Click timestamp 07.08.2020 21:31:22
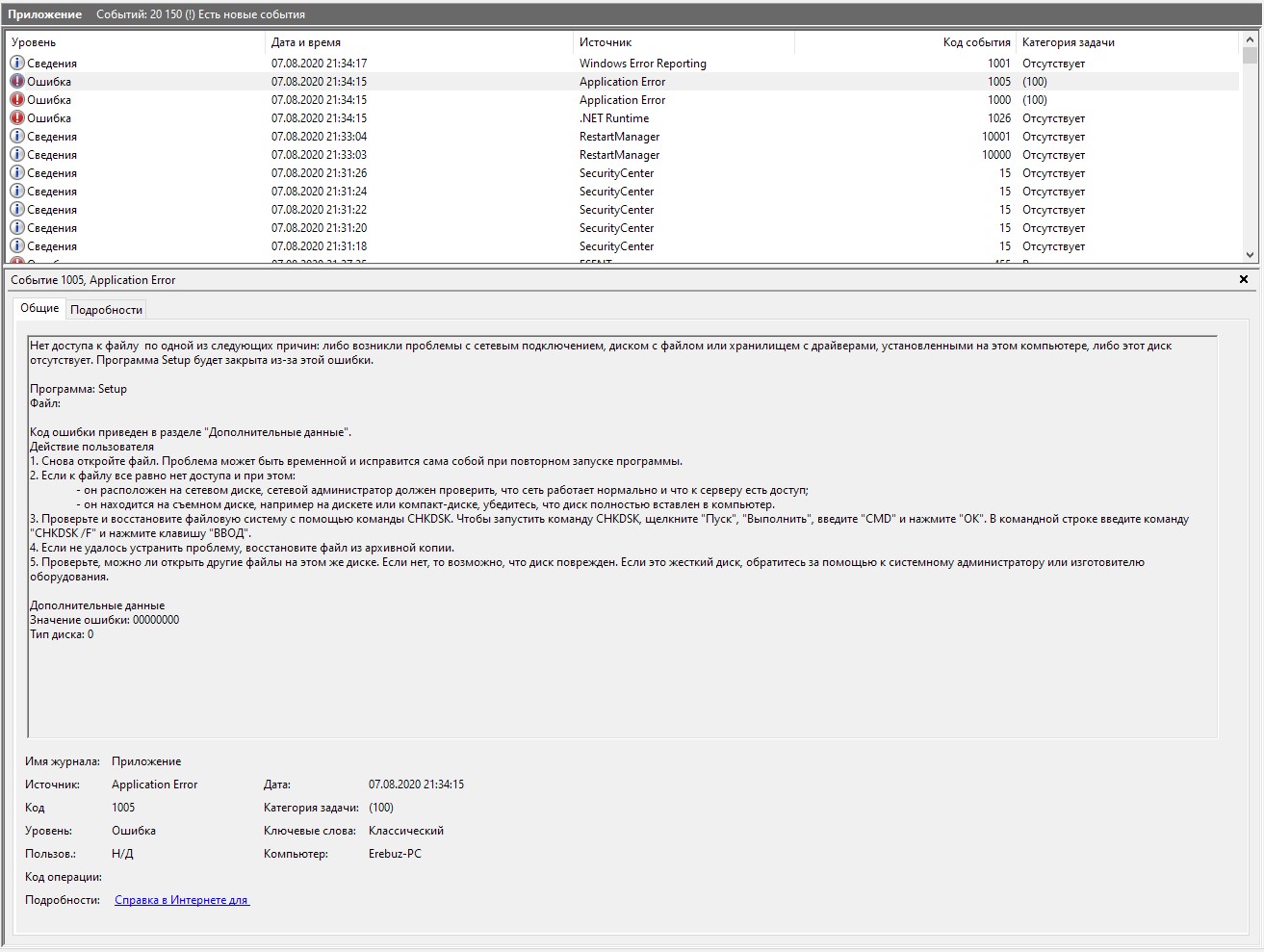 [x=319, y=210]
